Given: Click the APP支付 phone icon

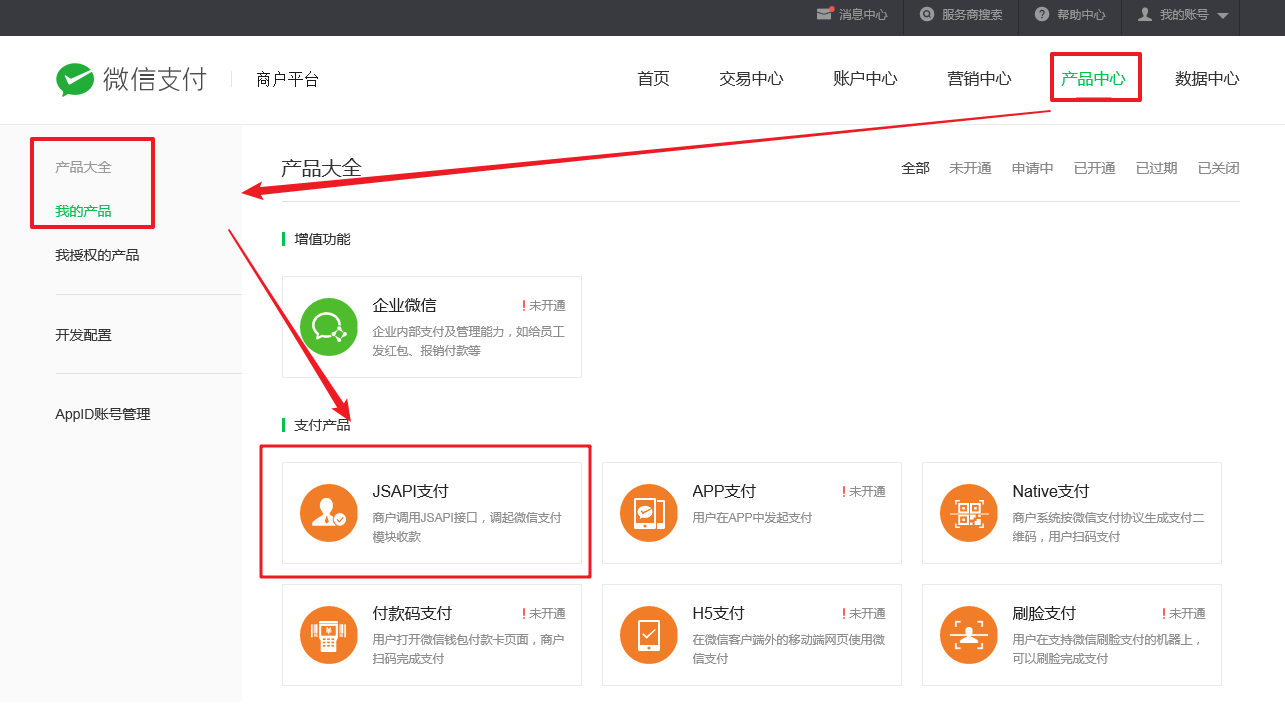Looking at the screenshot, I should coord(649,513).
